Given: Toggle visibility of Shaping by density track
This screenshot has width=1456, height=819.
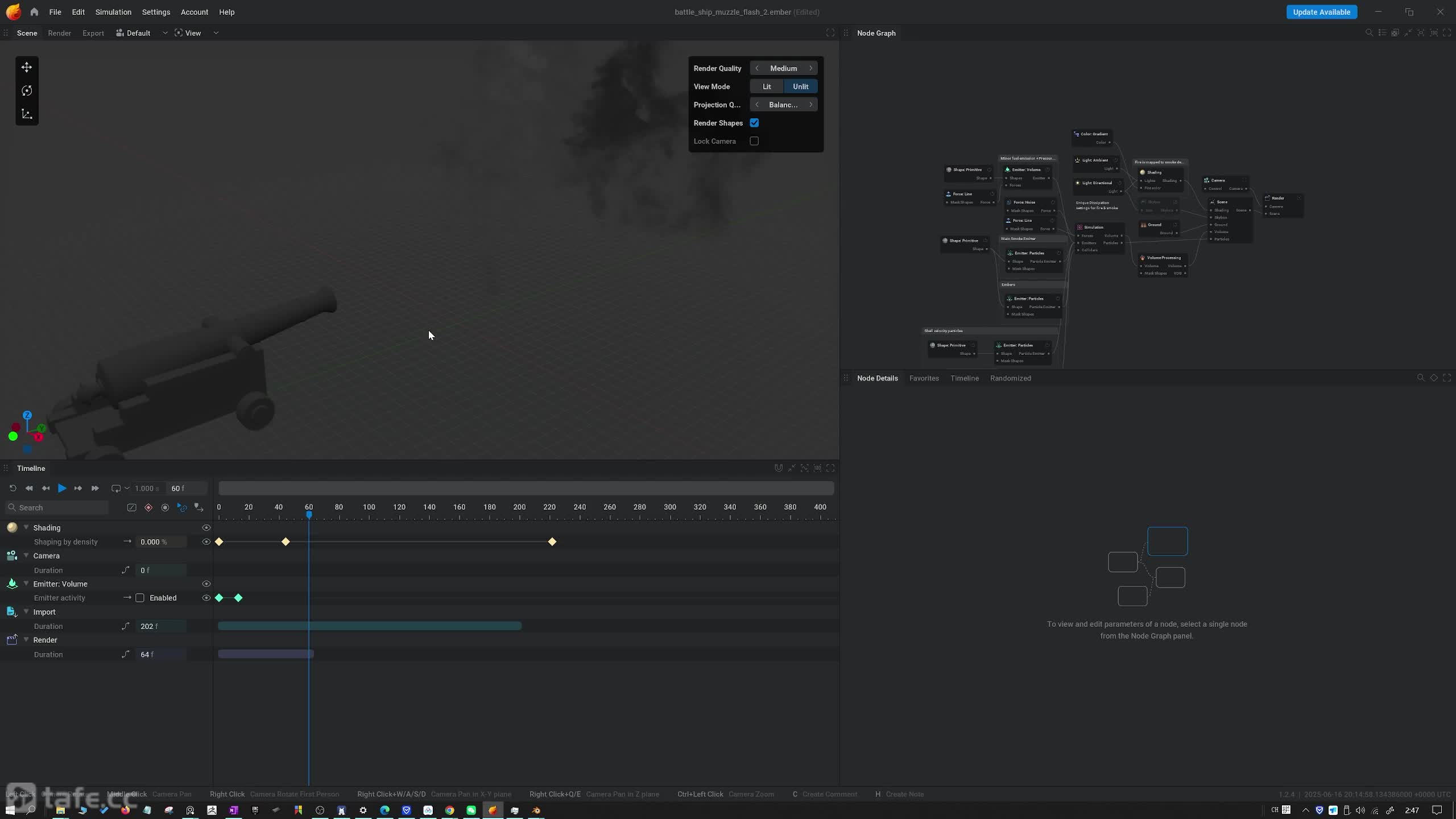Looking at the screenshot, I should (x=206, y=542).
